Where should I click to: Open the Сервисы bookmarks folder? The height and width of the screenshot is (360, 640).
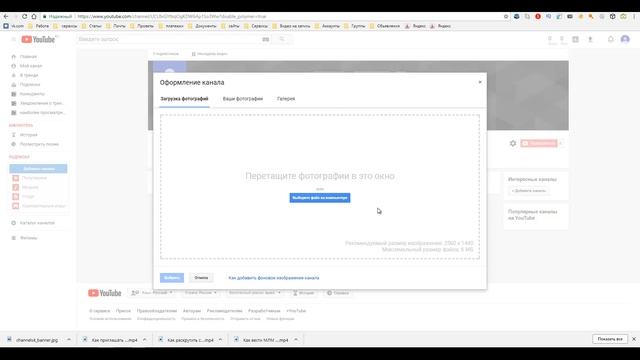pos(256,26)
